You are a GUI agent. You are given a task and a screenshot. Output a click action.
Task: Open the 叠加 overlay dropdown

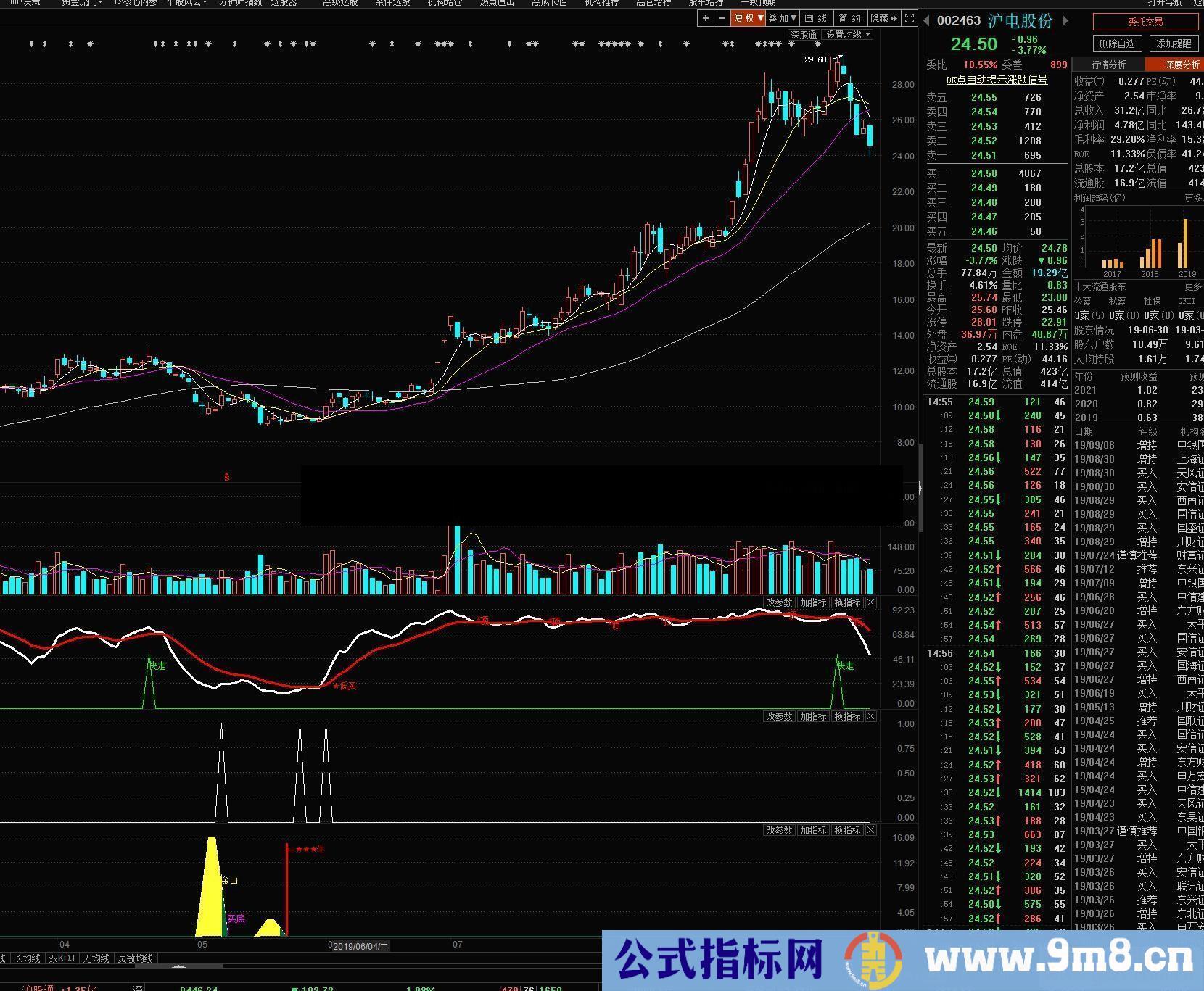[781, 19]
